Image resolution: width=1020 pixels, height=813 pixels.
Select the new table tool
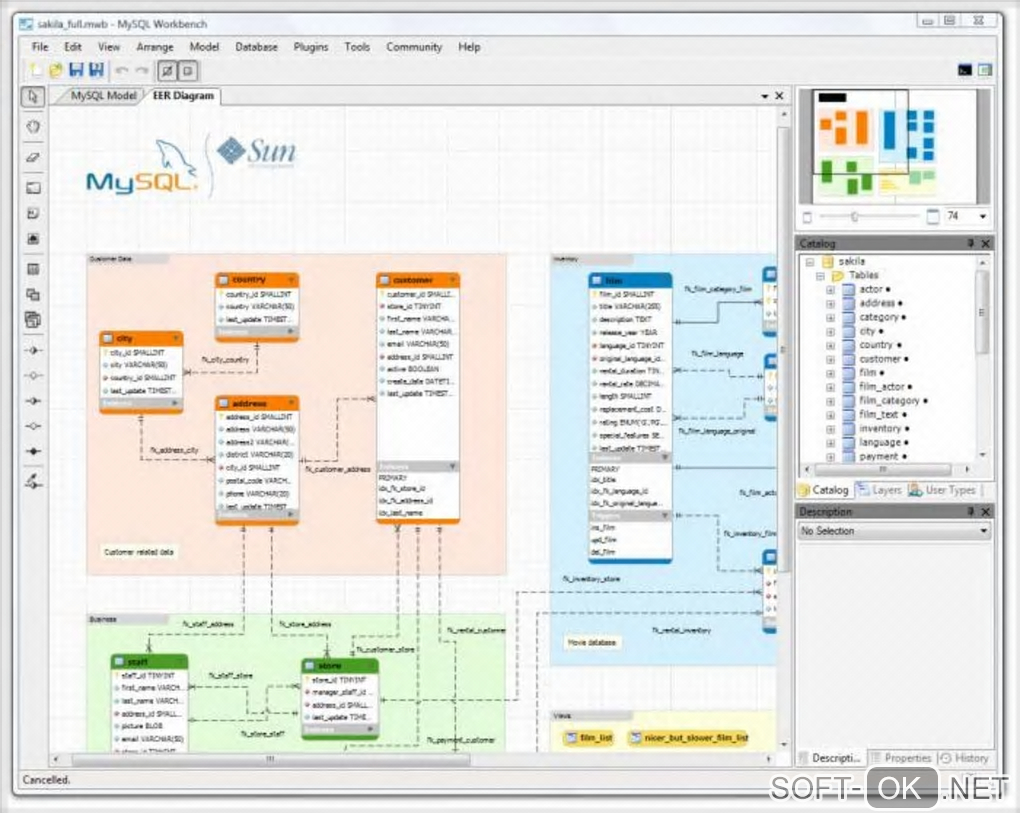(x=33, y=269)
